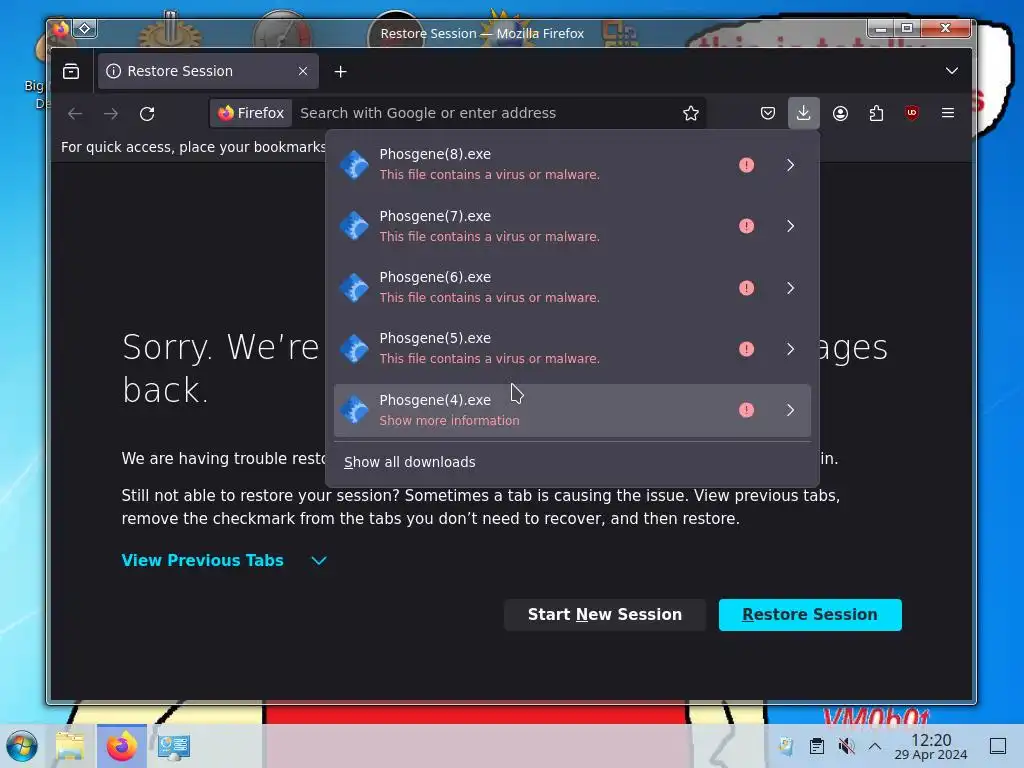Expand details chevron for Phosgene(8).exe
Screen dimensions: 1024x768
click(x=790, y=165)
